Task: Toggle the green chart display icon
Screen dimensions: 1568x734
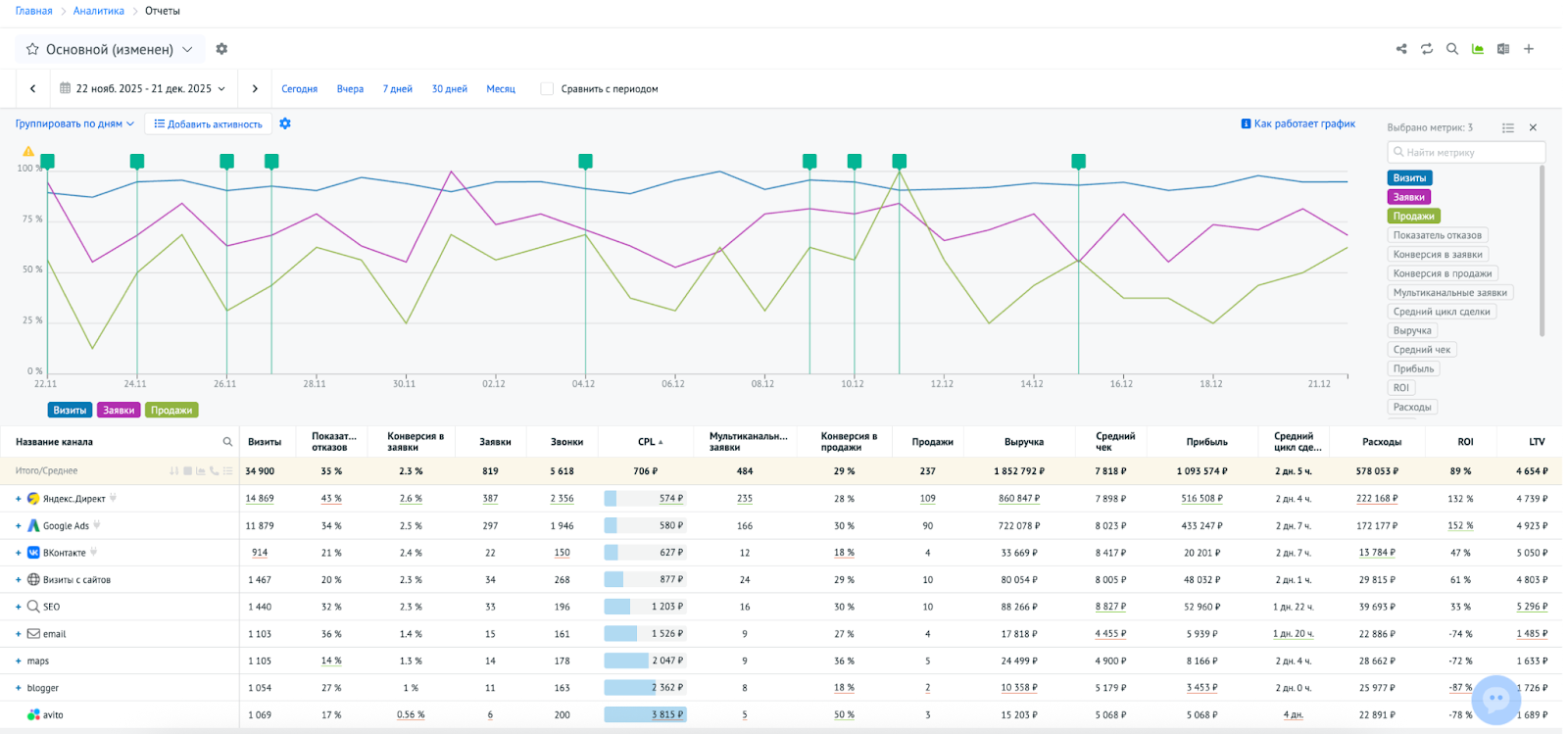Action: [1478, 49]
